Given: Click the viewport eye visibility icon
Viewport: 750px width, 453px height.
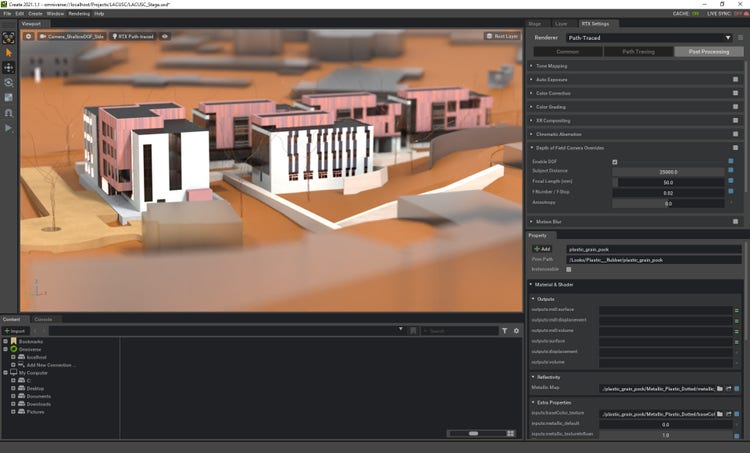Looking at the screenshot, I should point(165,35).
